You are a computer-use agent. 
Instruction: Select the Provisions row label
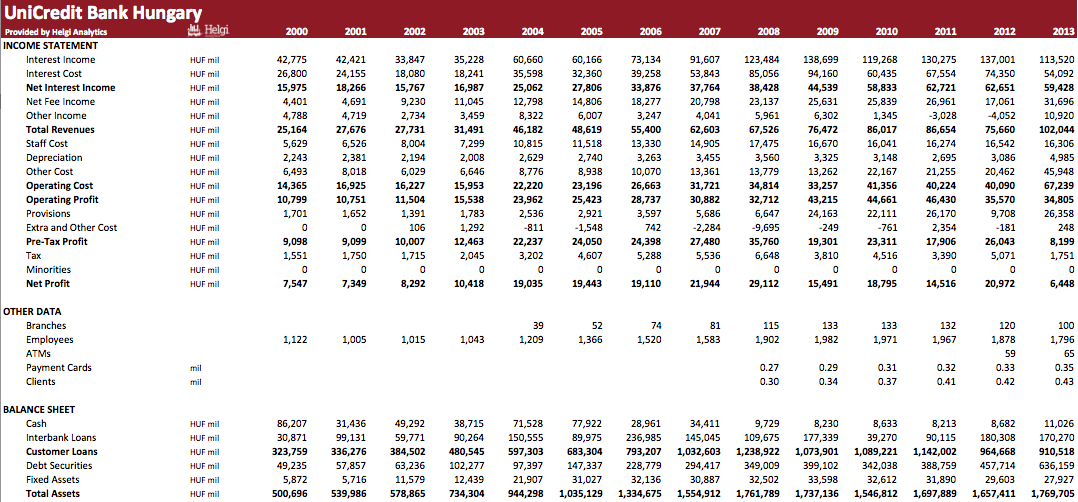[x=49, y=214]
